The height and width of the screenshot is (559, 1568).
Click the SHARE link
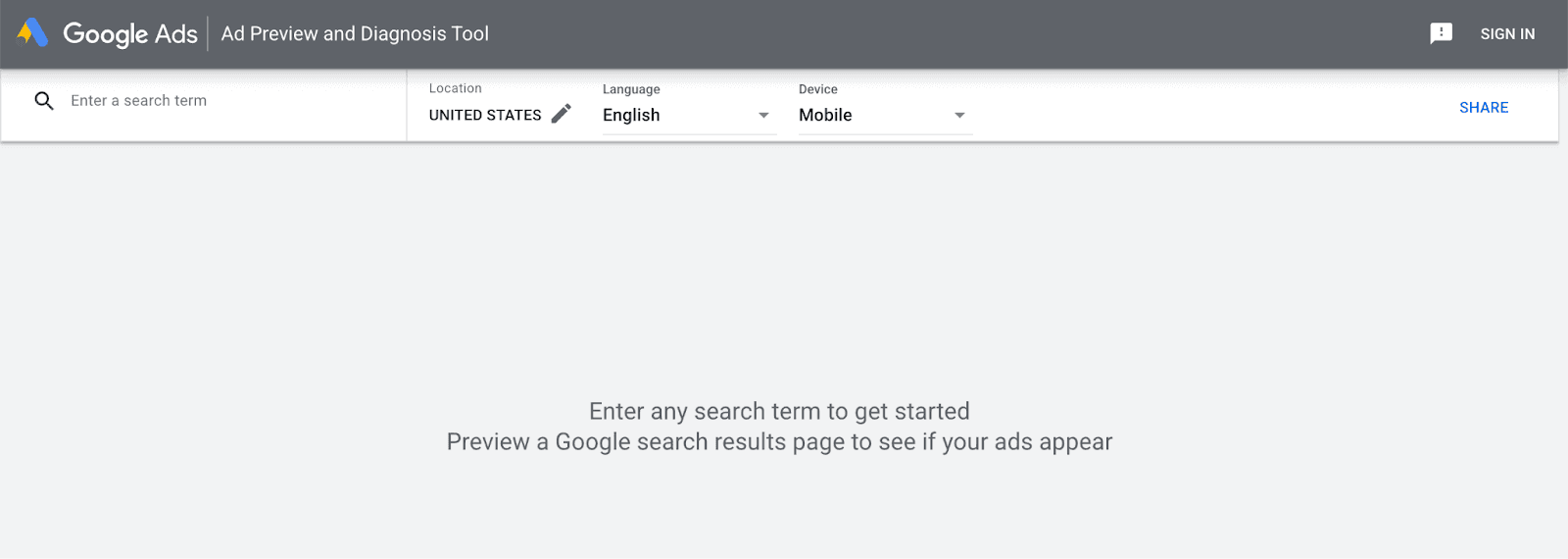tap(1483, 108)
